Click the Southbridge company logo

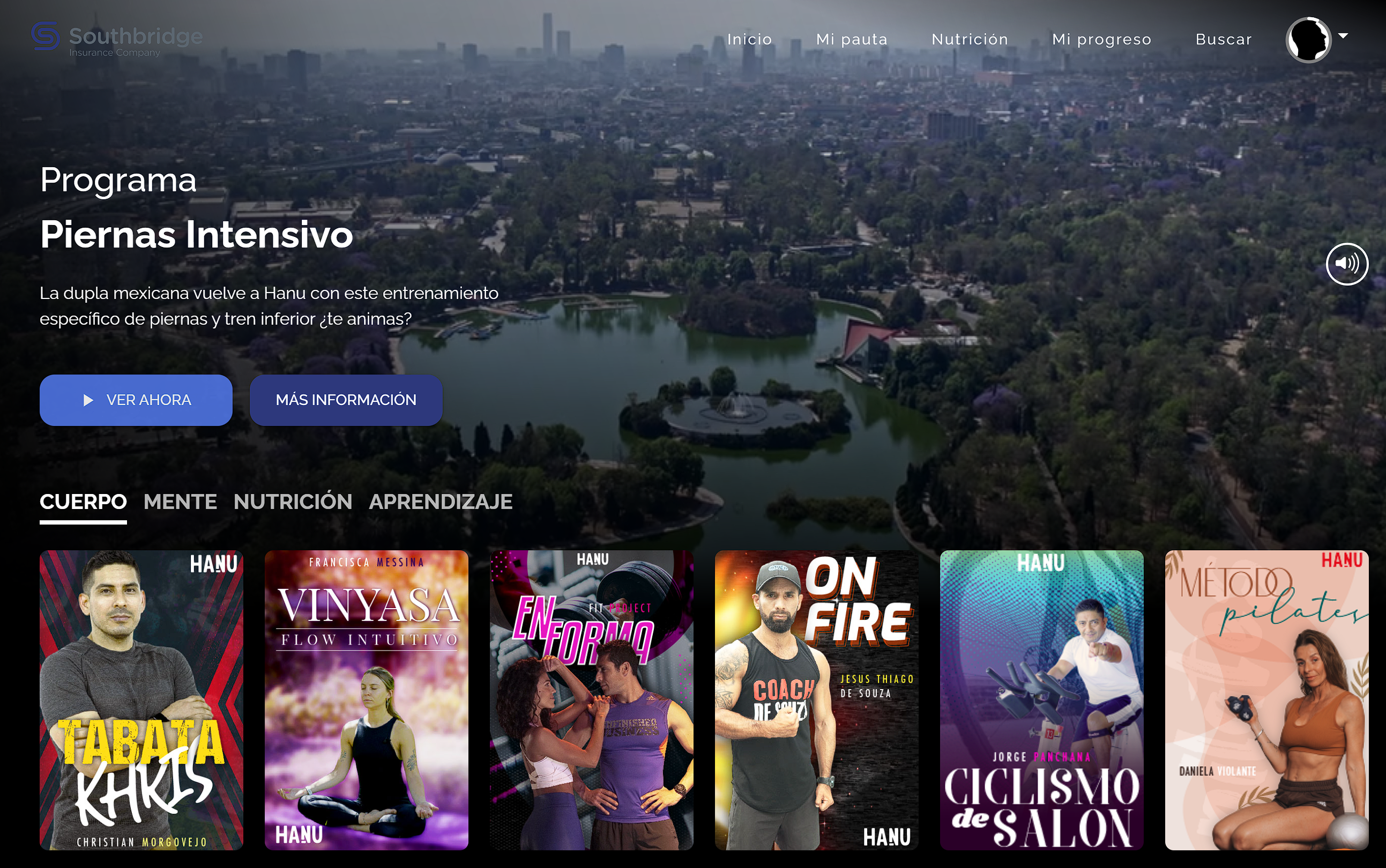click(x=115, y=39)
